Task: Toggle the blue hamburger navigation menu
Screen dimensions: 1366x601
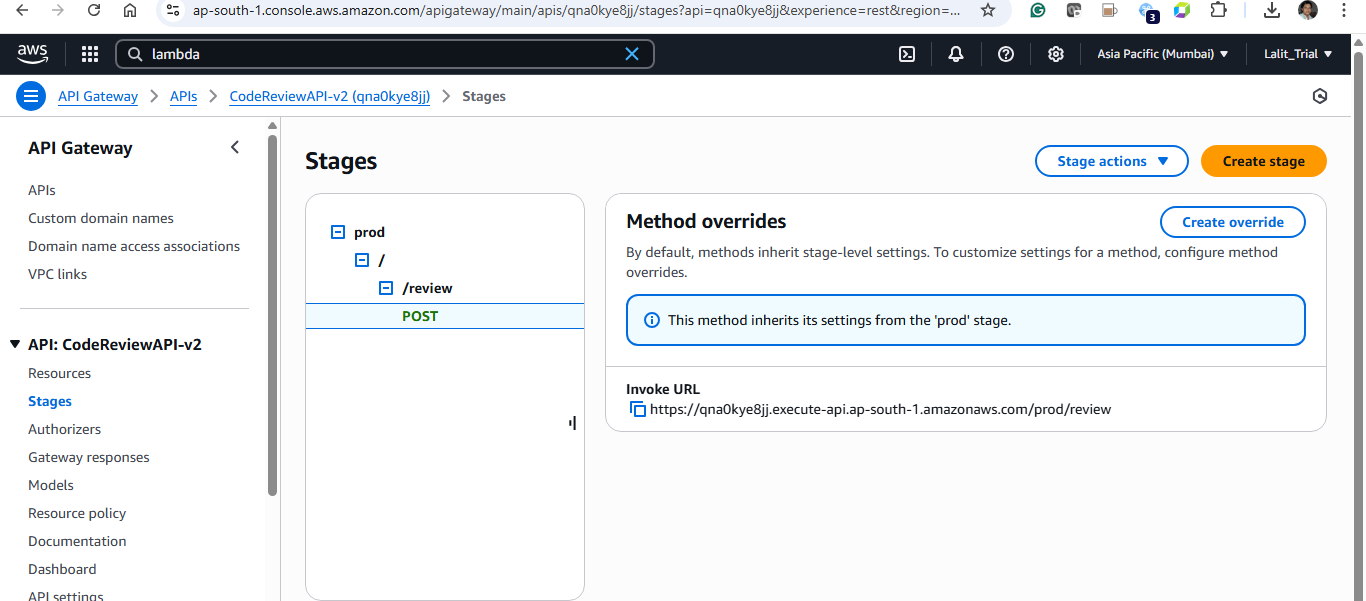Action: (31, 97)
